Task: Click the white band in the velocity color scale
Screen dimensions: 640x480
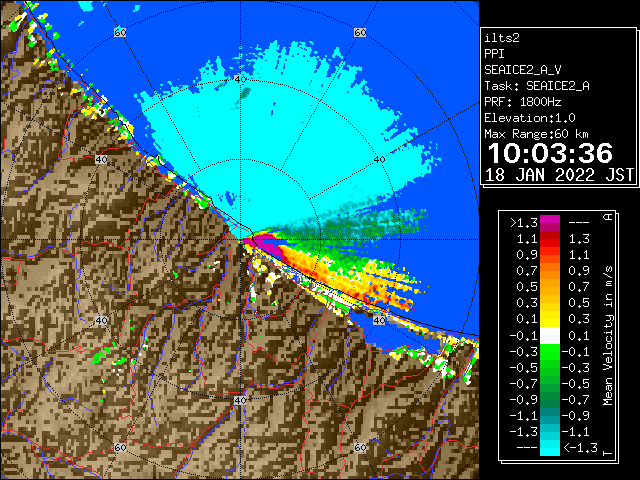Action: point(550,336)
